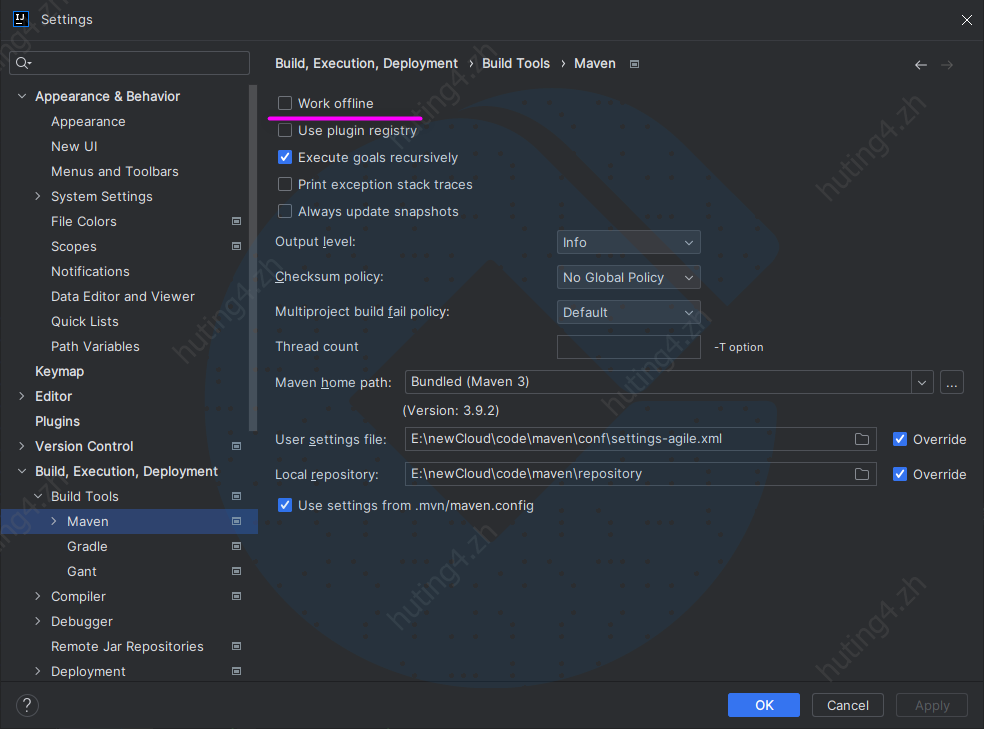The width and height of the screenshot is (984, 729).
Task: Click project icon in the Maven row
Action: [237, 521]
